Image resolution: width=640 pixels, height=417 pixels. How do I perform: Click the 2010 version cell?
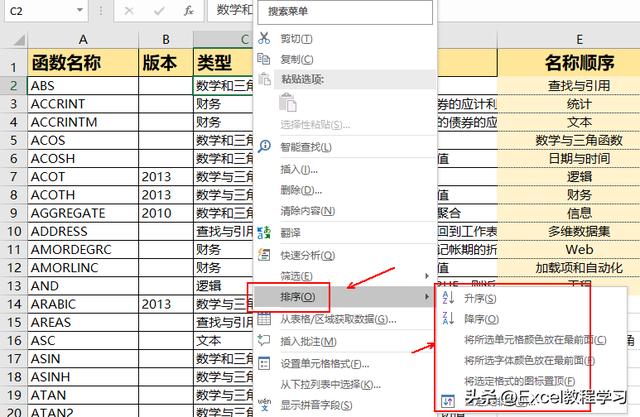(166, 213)
